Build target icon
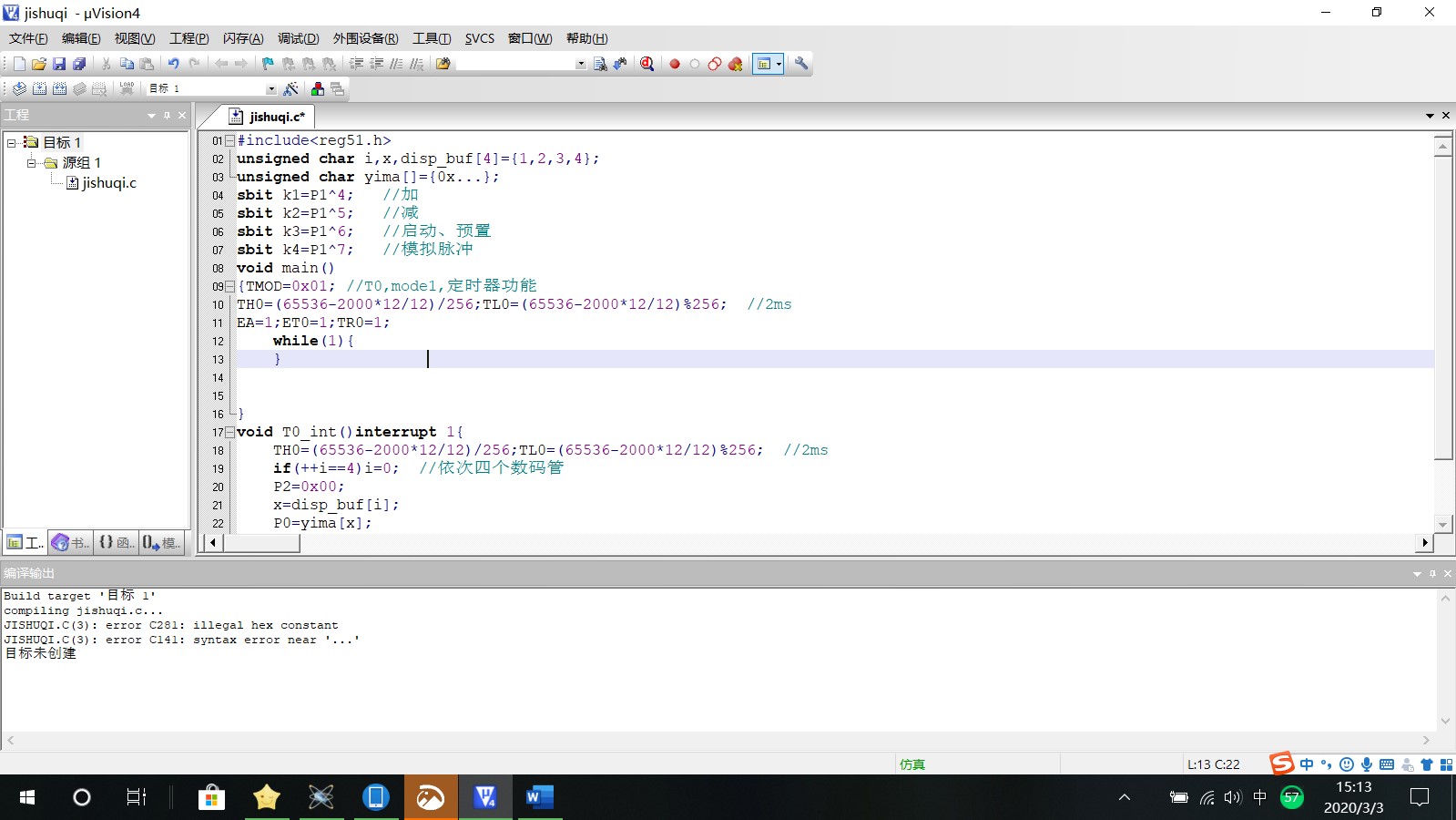This screenshot has width=1456, height=820. (39, 88)
